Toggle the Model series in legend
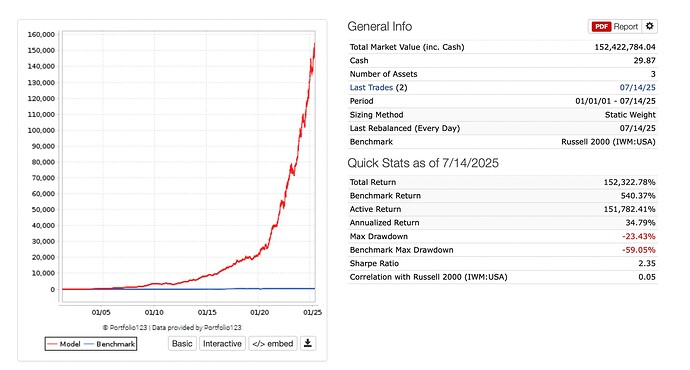Screen dimensions: 690x370 click(x=64, y=344)
